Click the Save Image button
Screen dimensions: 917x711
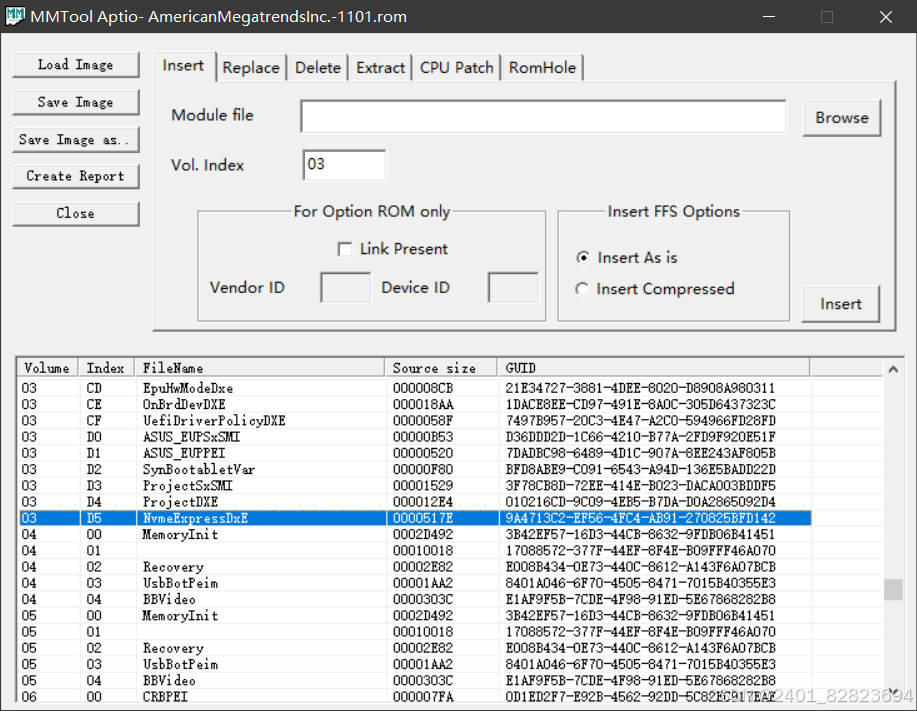76,102
